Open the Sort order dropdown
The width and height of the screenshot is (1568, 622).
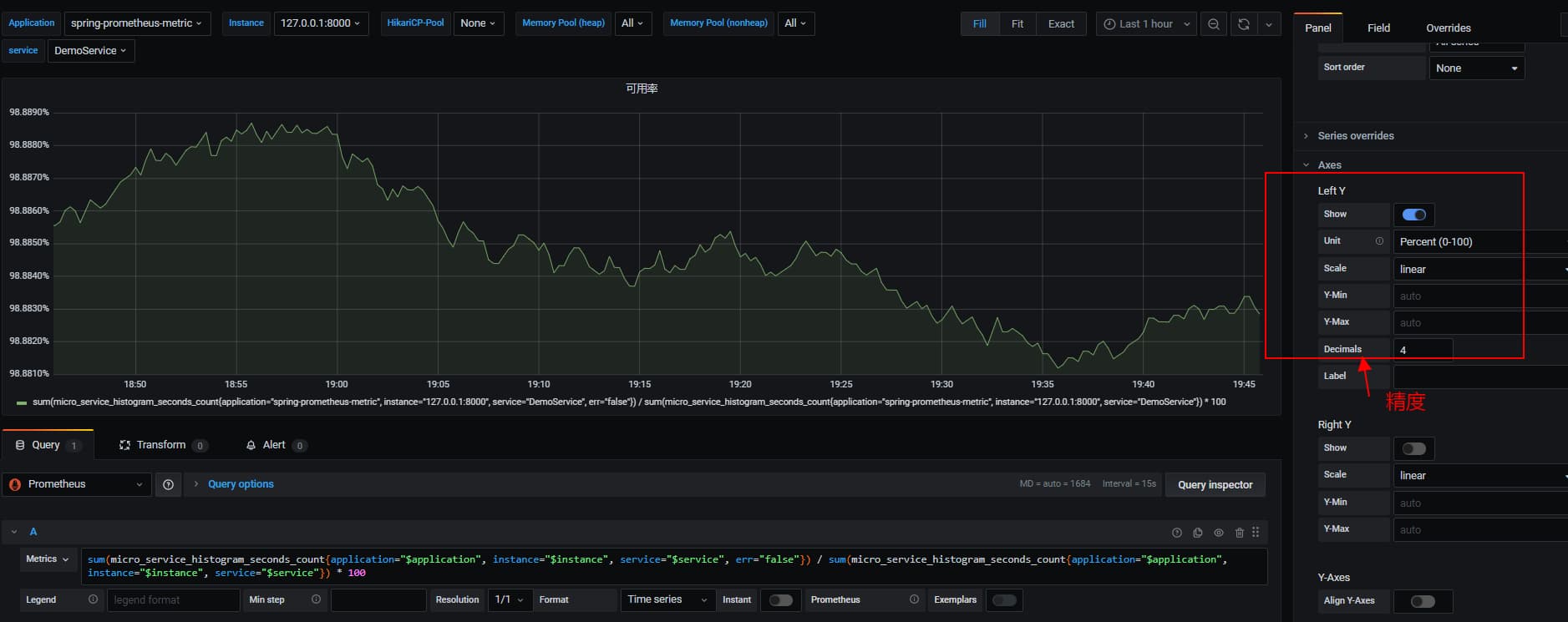[x=1476, y=68]
